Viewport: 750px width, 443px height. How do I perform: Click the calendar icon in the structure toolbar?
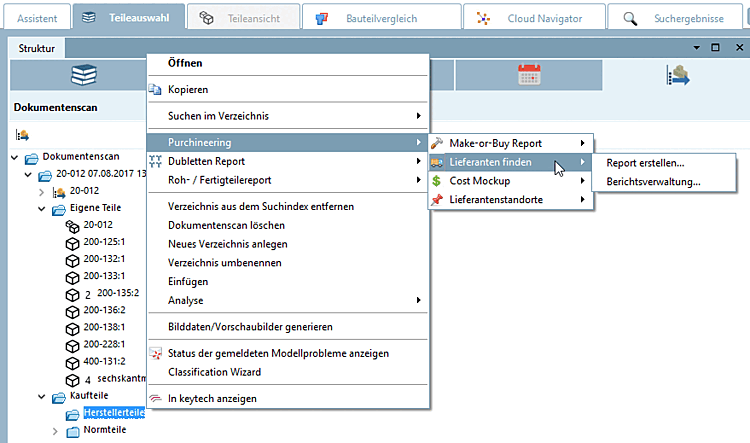coord(528,75)
